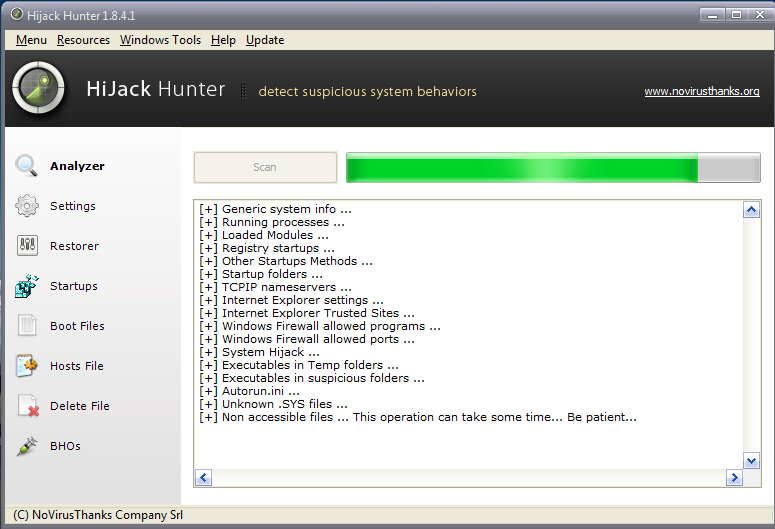Click the Hosts File icon
The height and width of the screenshot is (529, 775).
tap(27, 366)
